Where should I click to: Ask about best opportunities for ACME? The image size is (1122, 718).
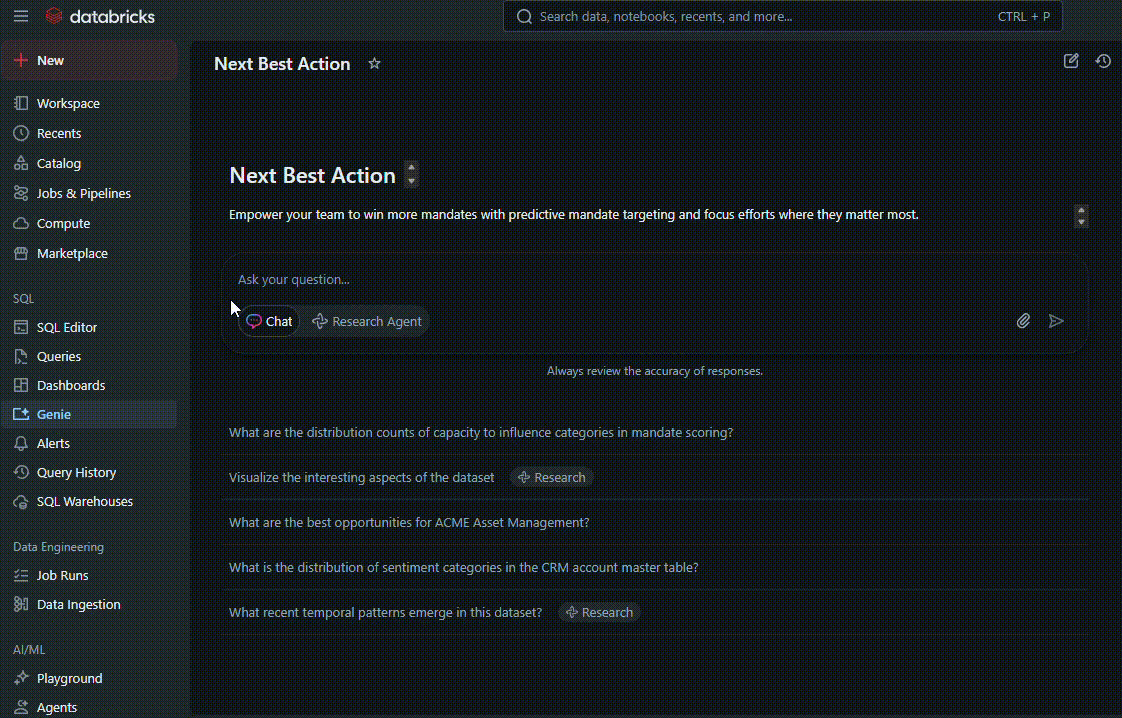point(409,522)
